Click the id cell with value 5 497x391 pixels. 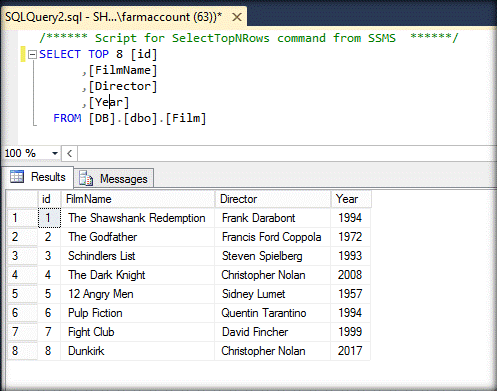click(49, 294)
